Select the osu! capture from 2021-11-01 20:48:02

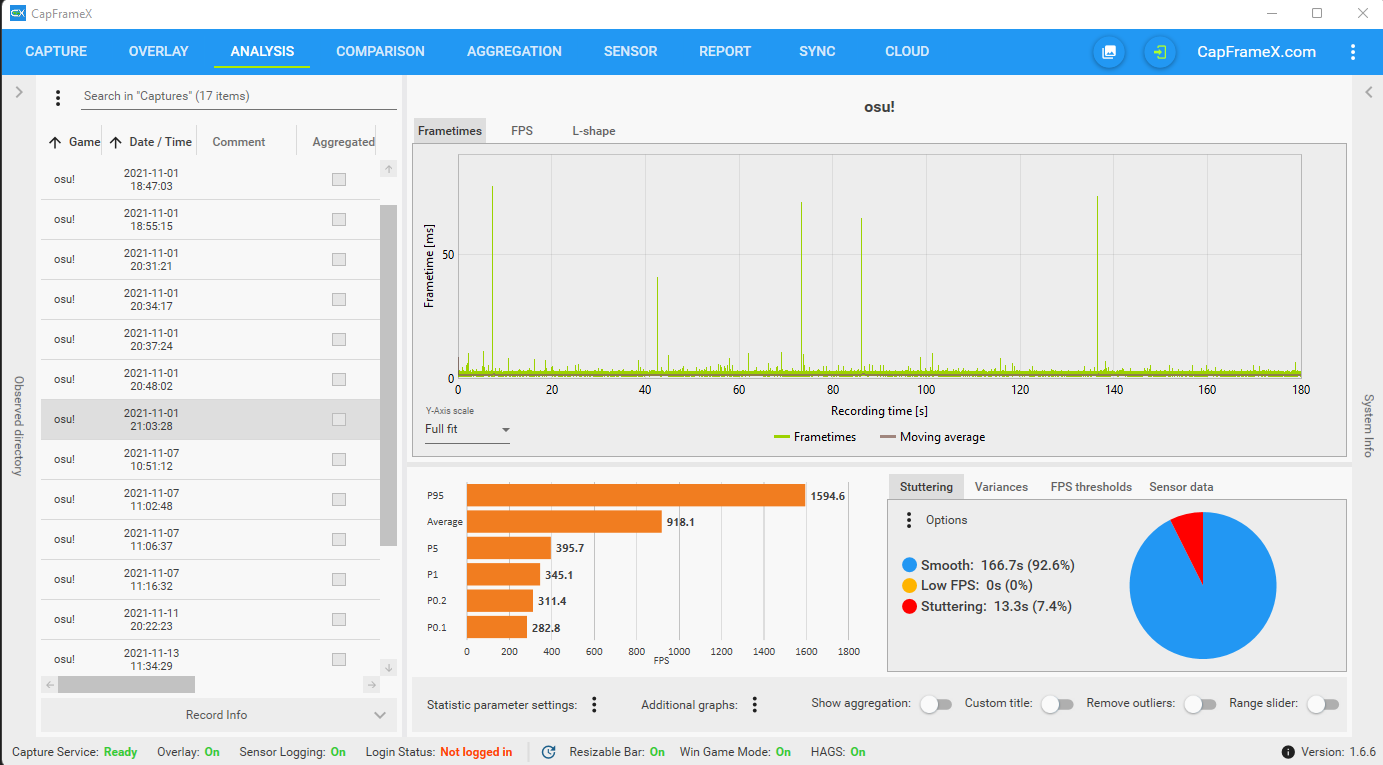coord(210,379)
